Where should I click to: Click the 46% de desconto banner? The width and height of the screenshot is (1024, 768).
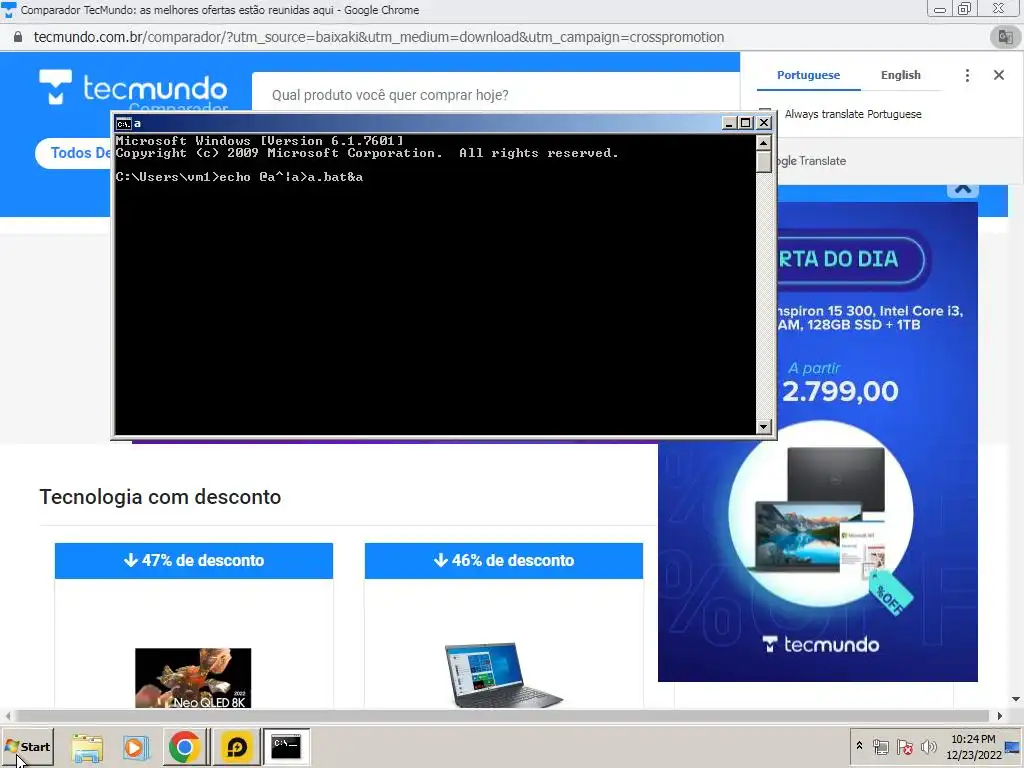(x=504, y=560)
